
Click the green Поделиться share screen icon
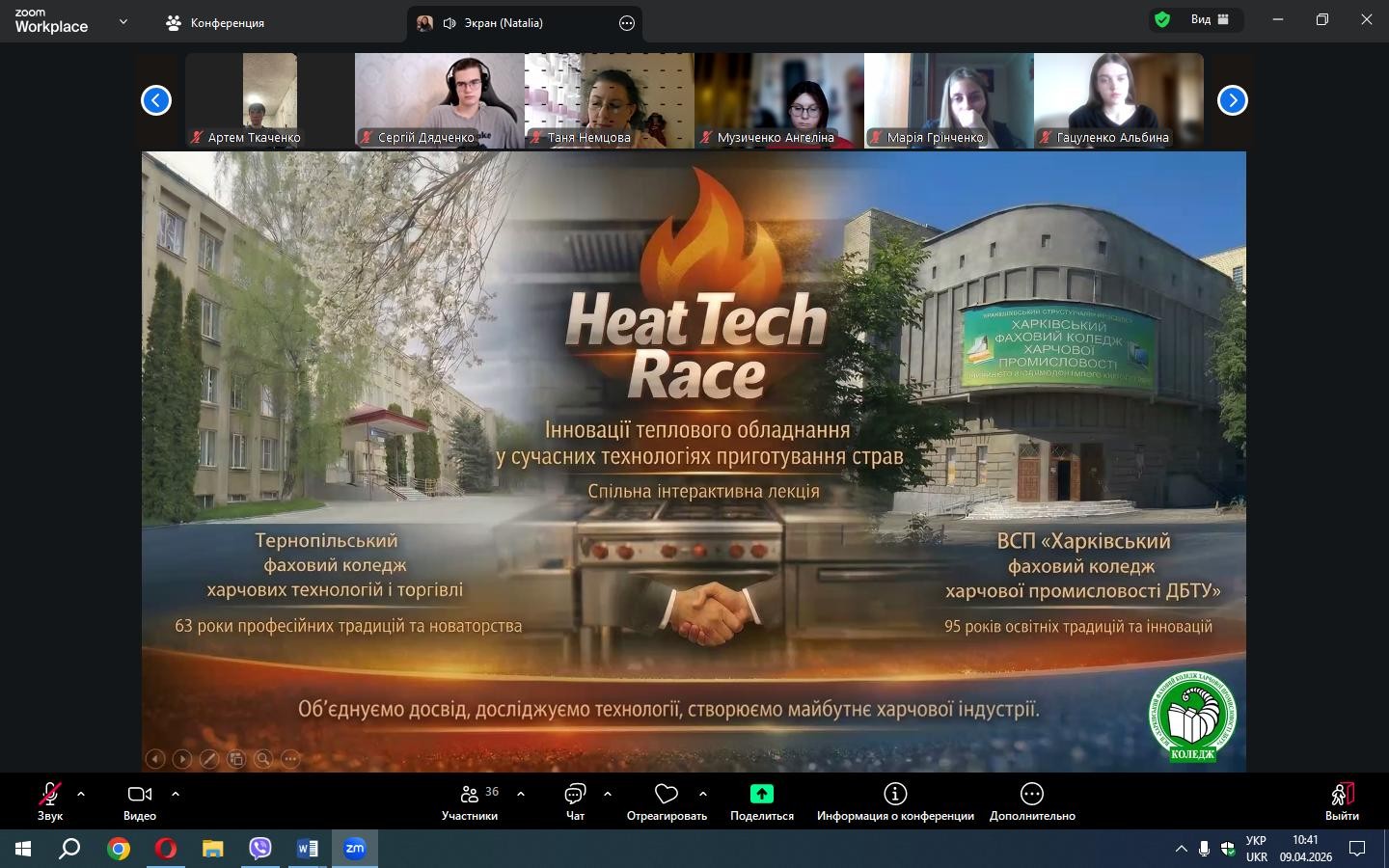[761, 794]
